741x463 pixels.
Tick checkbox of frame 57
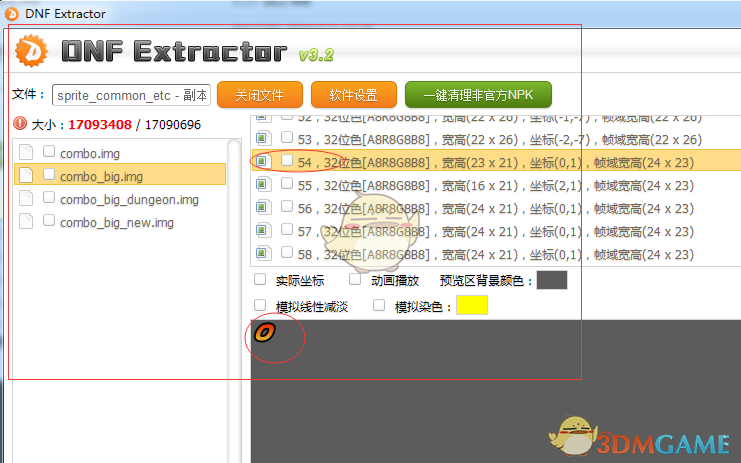[x=287, y=230]
